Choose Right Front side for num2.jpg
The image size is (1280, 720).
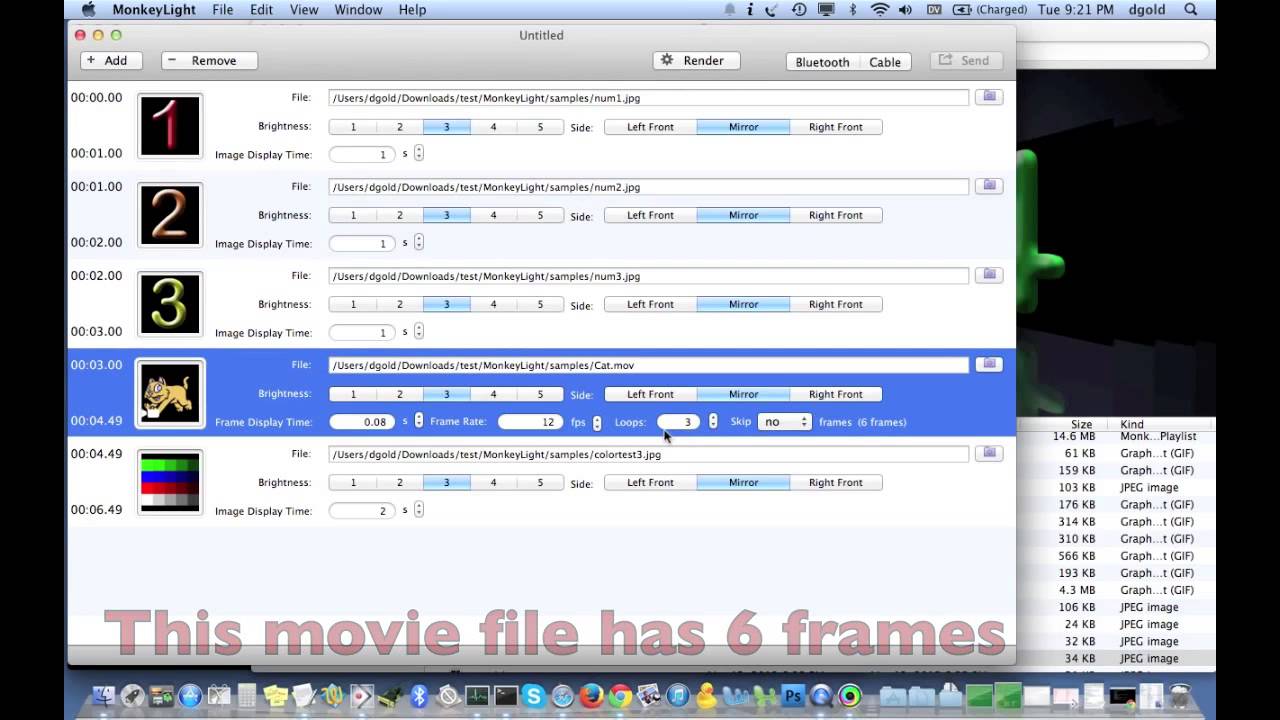[836, 215]
